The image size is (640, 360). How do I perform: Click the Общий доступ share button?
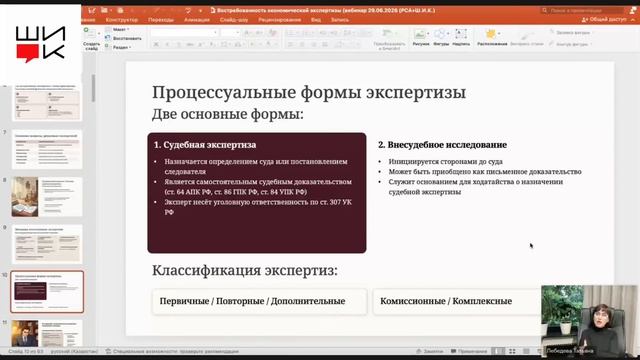click(605, 20)
